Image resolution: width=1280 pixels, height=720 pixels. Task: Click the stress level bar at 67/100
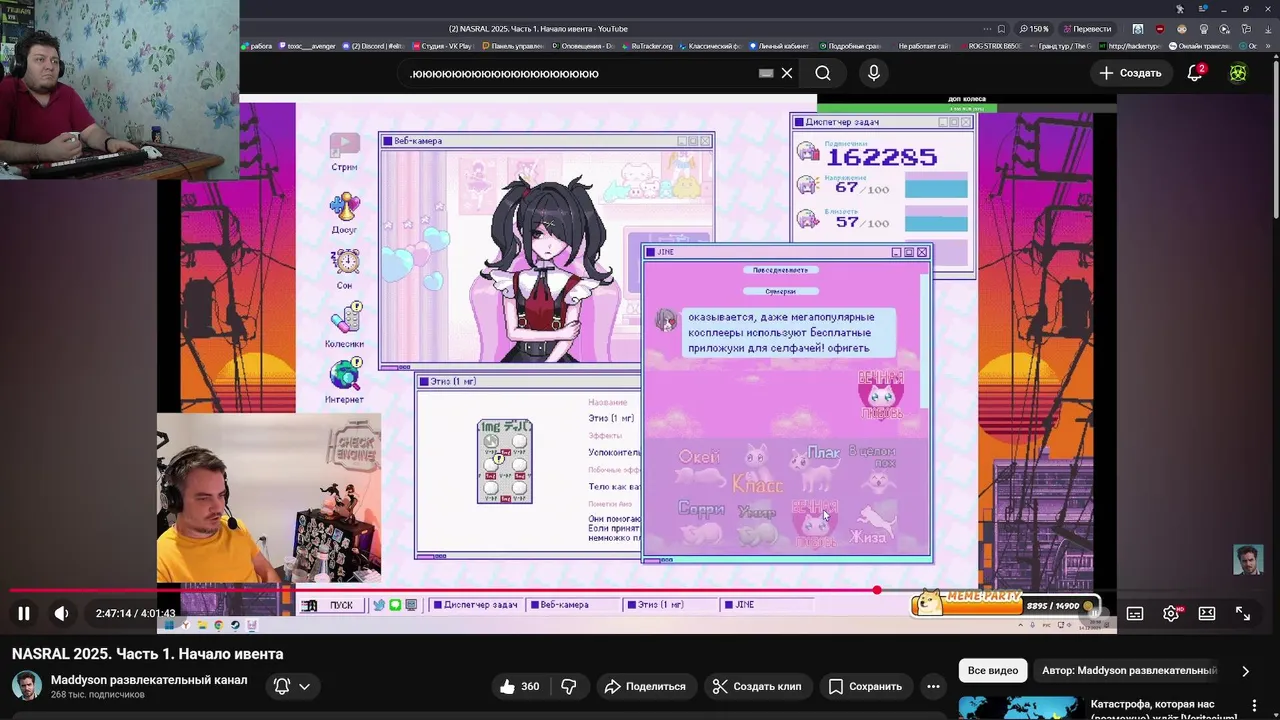click(x=936, y=187)
